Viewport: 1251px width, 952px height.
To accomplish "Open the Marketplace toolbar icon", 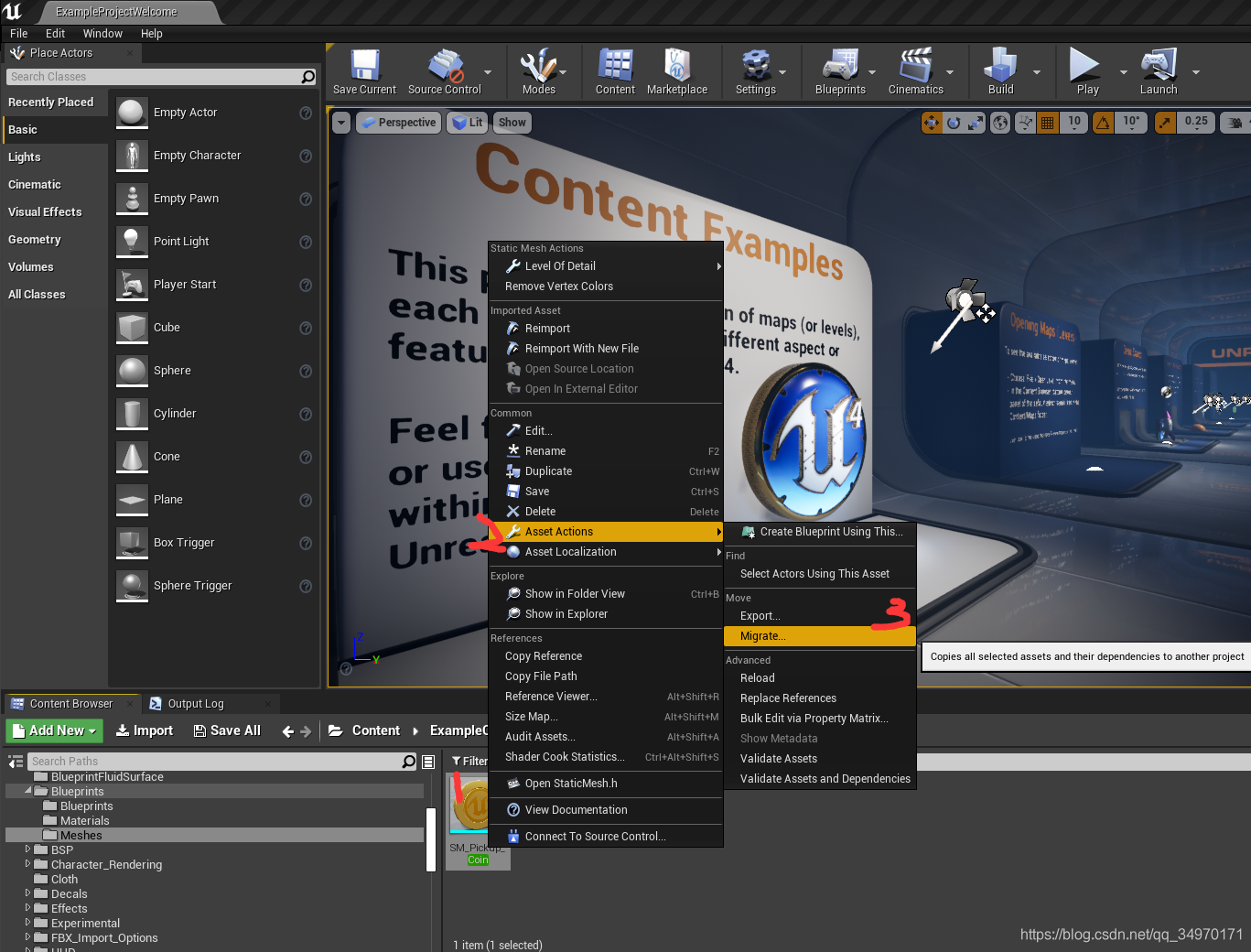I will pyautogui.click(x=677, y=71).
